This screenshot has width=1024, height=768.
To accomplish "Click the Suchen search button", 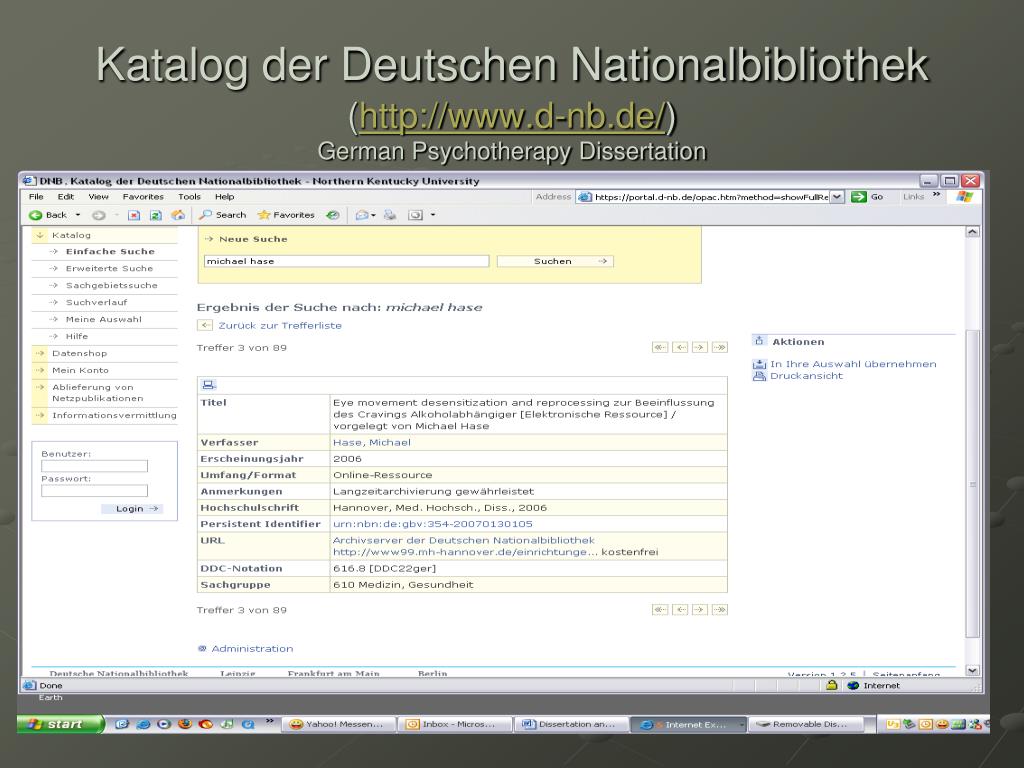I will click(555, 261).
